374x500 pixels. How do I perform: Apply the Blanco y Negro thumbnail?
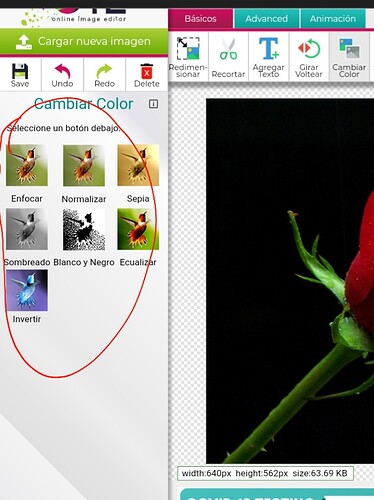pos(84,229)
